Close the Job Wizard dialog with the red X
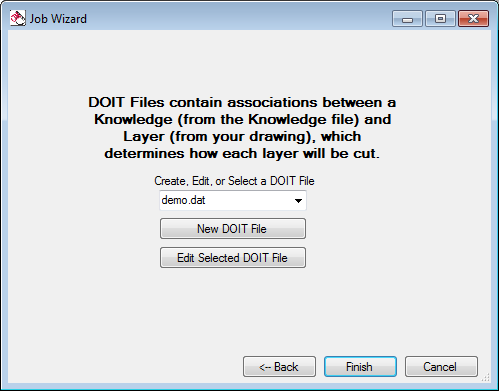 click(x=473, y=19)
